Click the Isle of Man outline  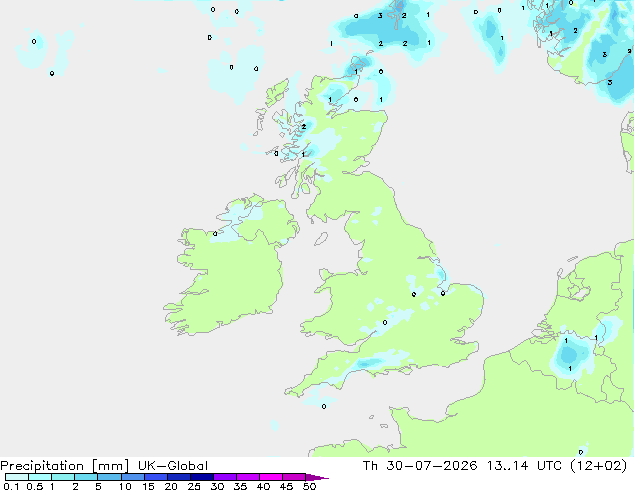click(321, 239)
